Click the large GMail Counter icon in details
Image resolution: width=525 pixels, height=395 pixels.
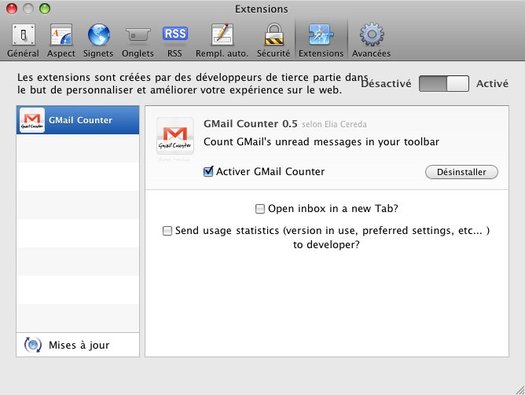(x=175, y=136)
